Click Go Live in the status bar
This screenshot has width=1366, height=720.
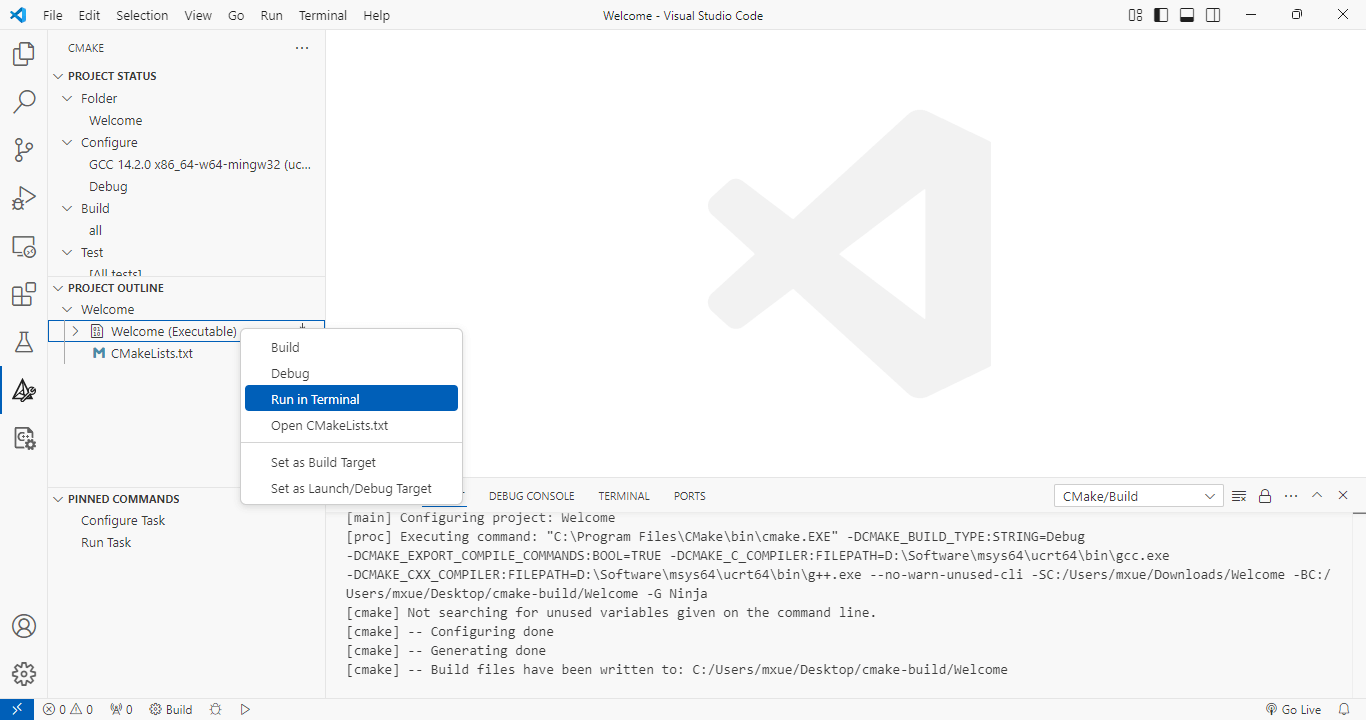coord(1292,709)
